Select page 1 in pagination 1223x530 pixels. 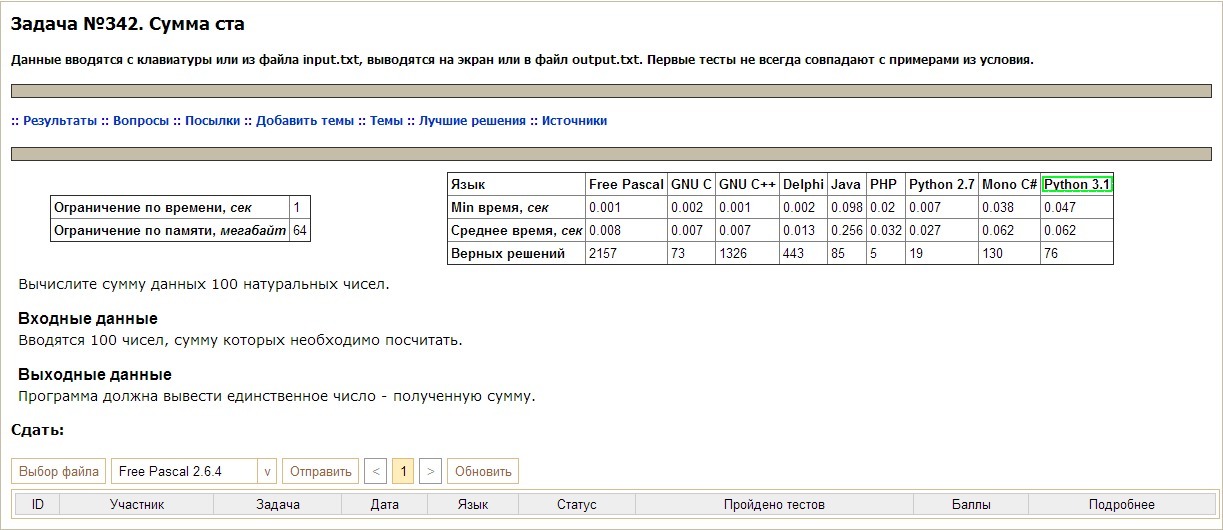tap(403, 471)
